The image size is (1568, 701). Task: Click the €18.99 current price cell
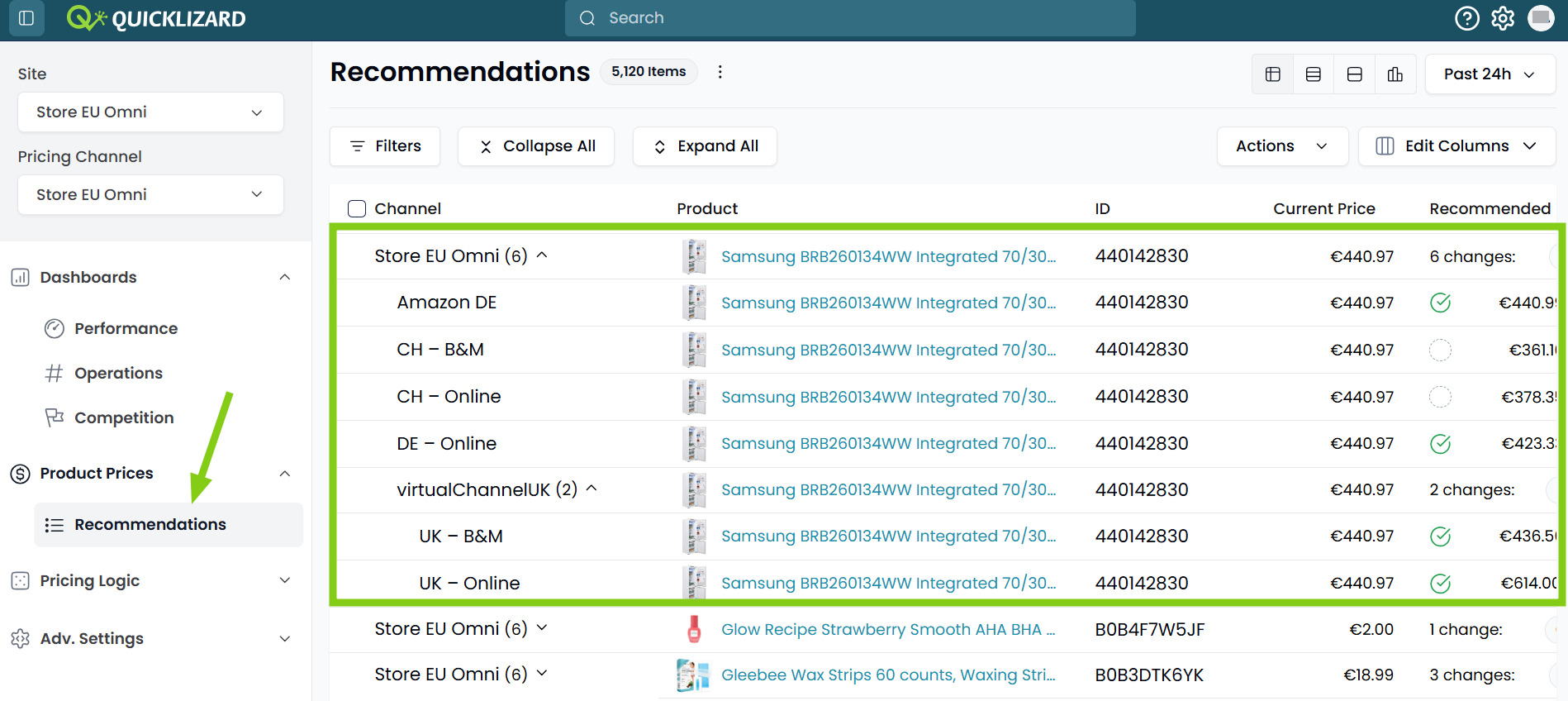pyautogui.click(x=1368, y=675)
